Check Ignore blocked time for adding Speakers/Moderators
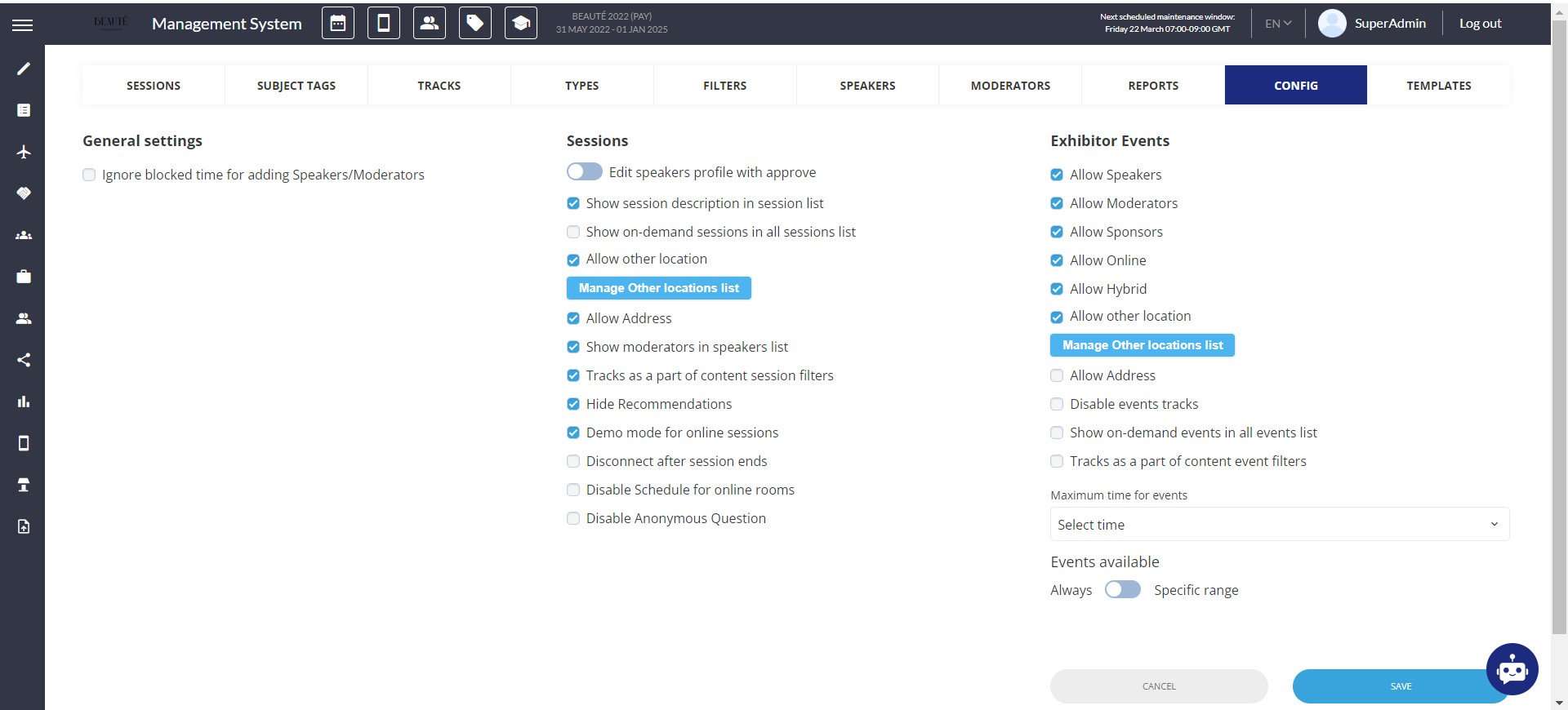This screenshot has height=710, width=1568. tap(89, 175)
